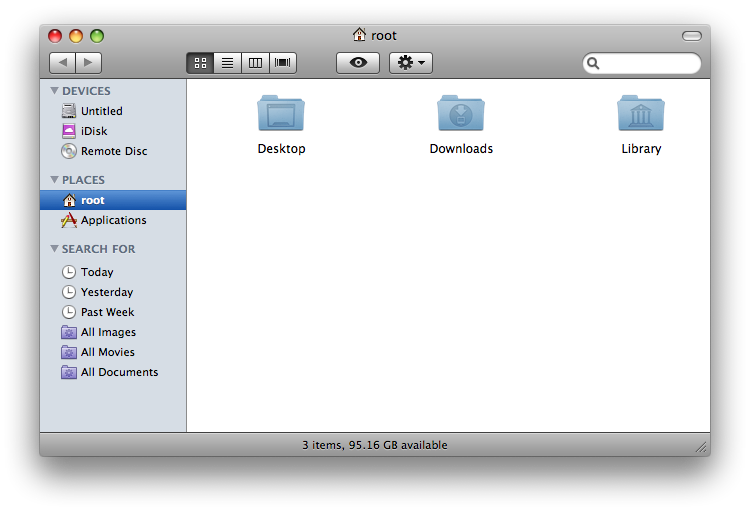Select iDisk in the sidebar

[93, 131]
